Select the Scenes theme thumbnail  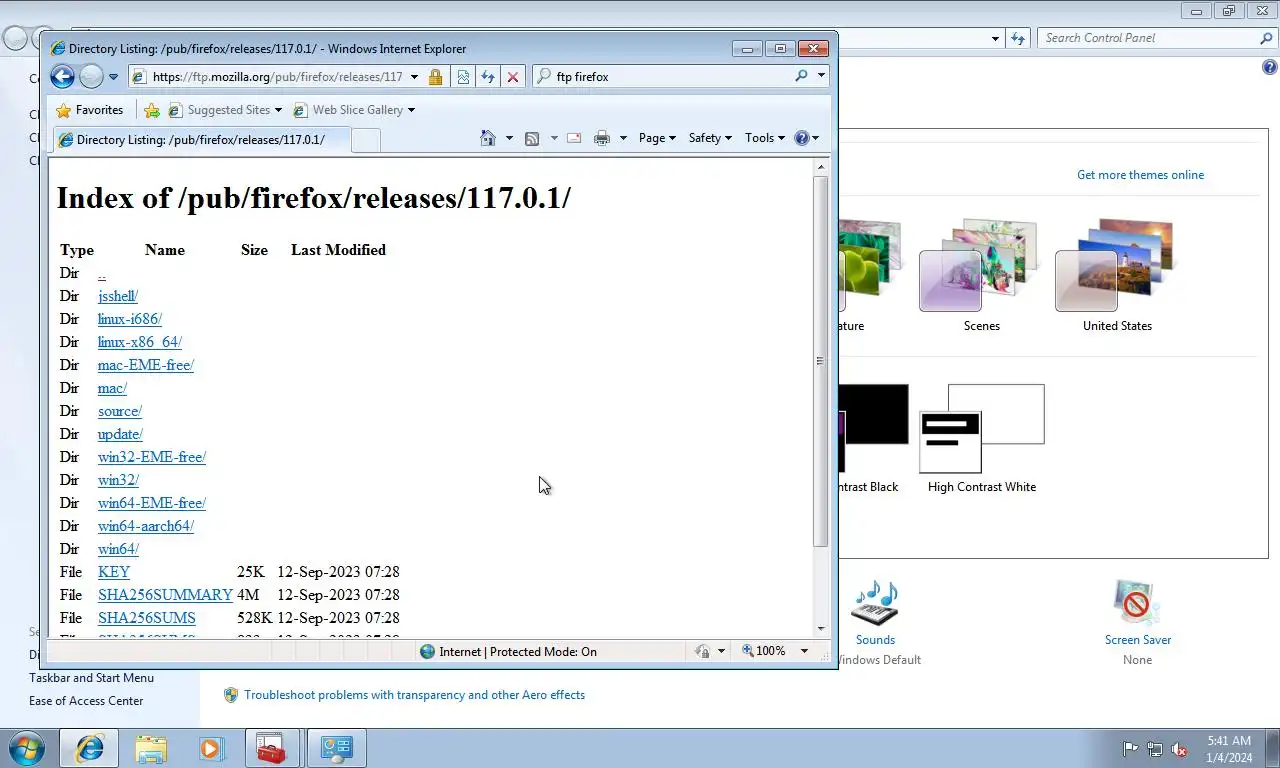pos(981,275)
